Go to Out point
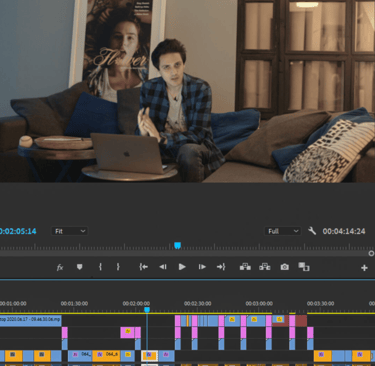The image size is (375, 366). [x=221, y=267]
